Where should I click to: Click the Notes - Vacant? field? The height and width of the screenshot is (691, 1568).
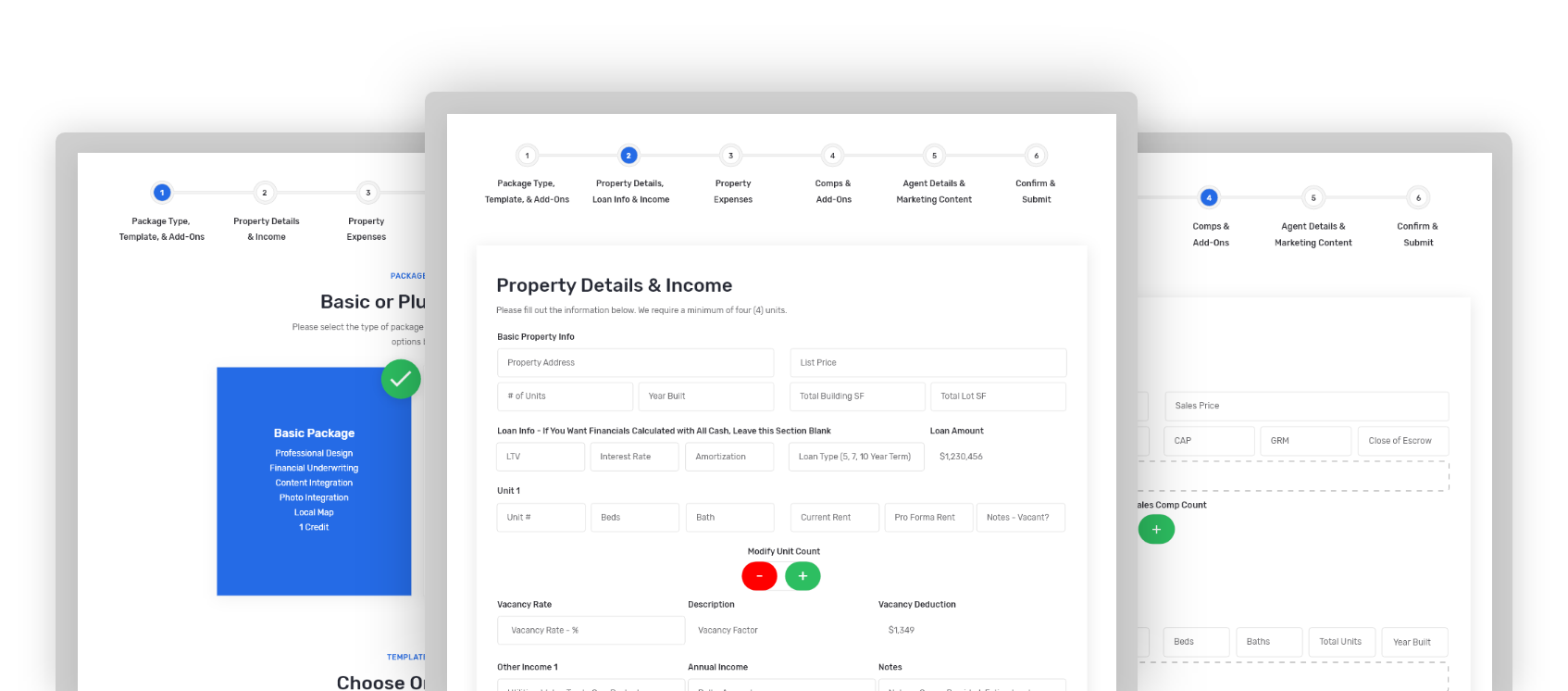tap(1021, 517)
